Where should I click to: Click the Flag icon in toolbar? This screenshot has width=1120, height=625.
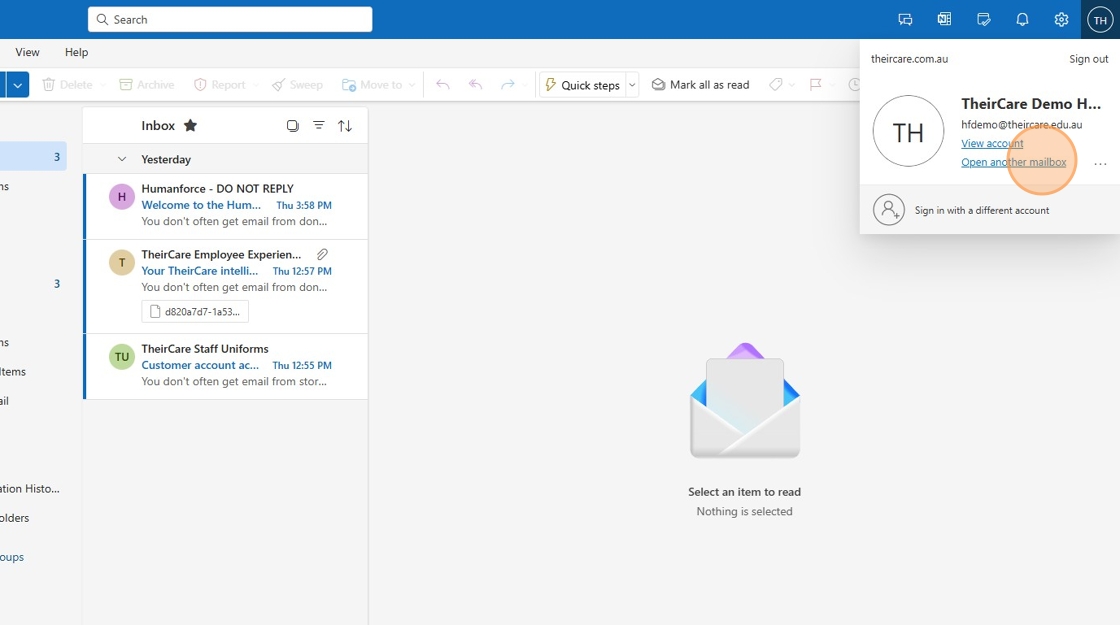click(x=815, y=84)
